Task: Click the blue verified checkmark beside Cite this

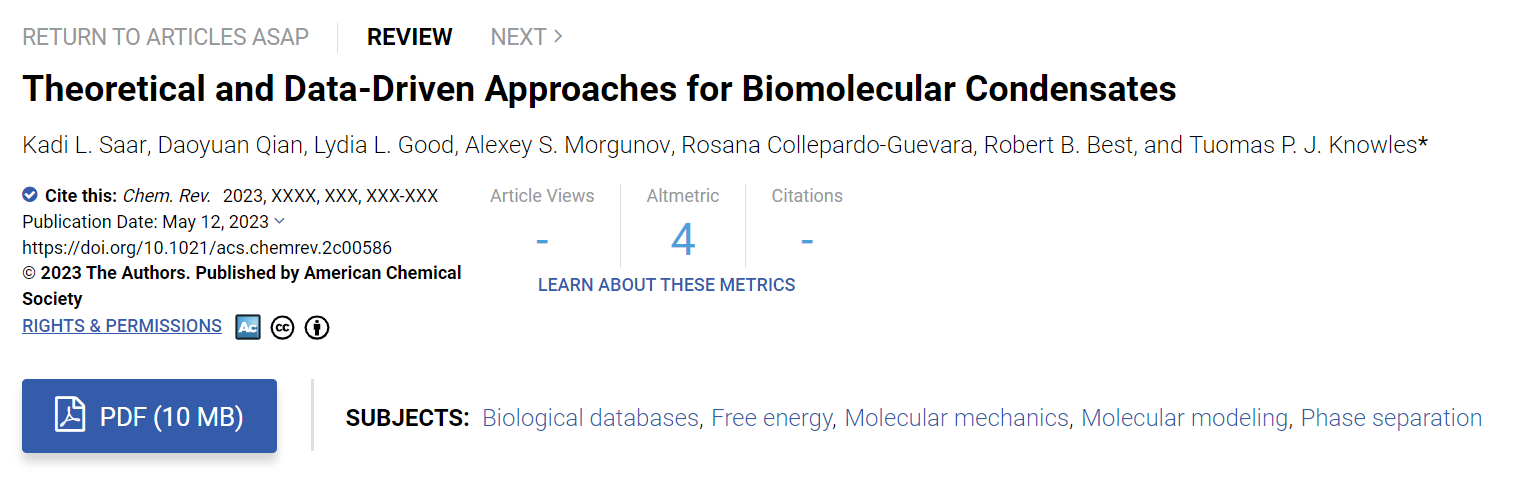Action: point(30,195)
